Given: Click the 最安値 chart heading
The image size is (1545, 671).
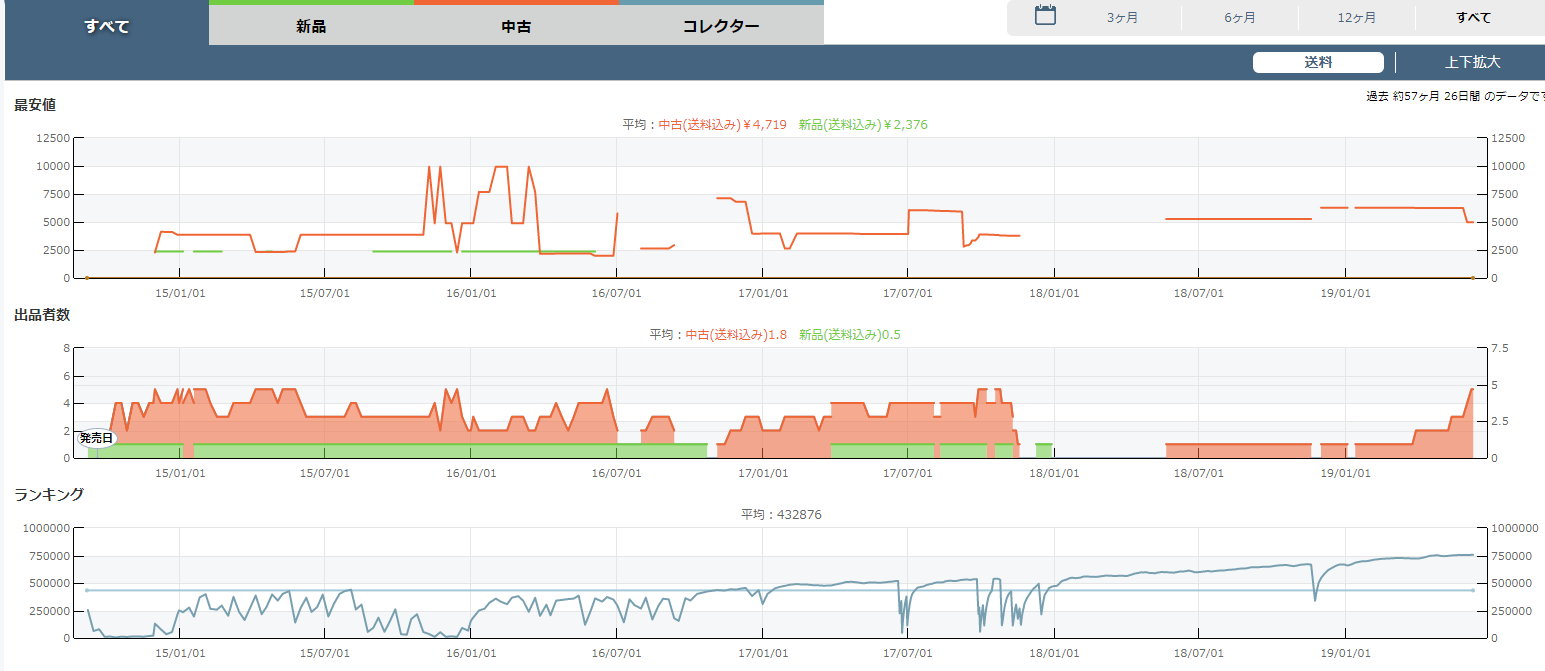Looking at the screenshot, I should [x=35, y=105].
